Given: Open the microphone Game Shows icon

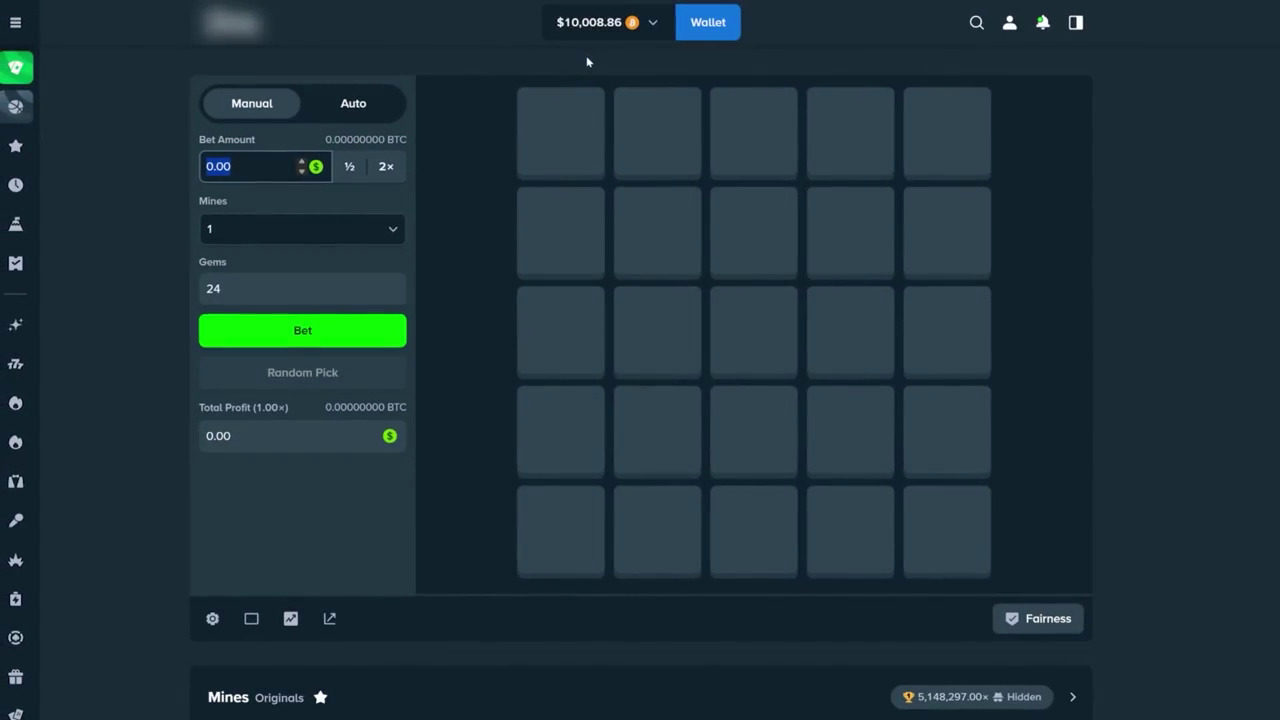Looking at the screenshot, I should [x=16, y=521].
